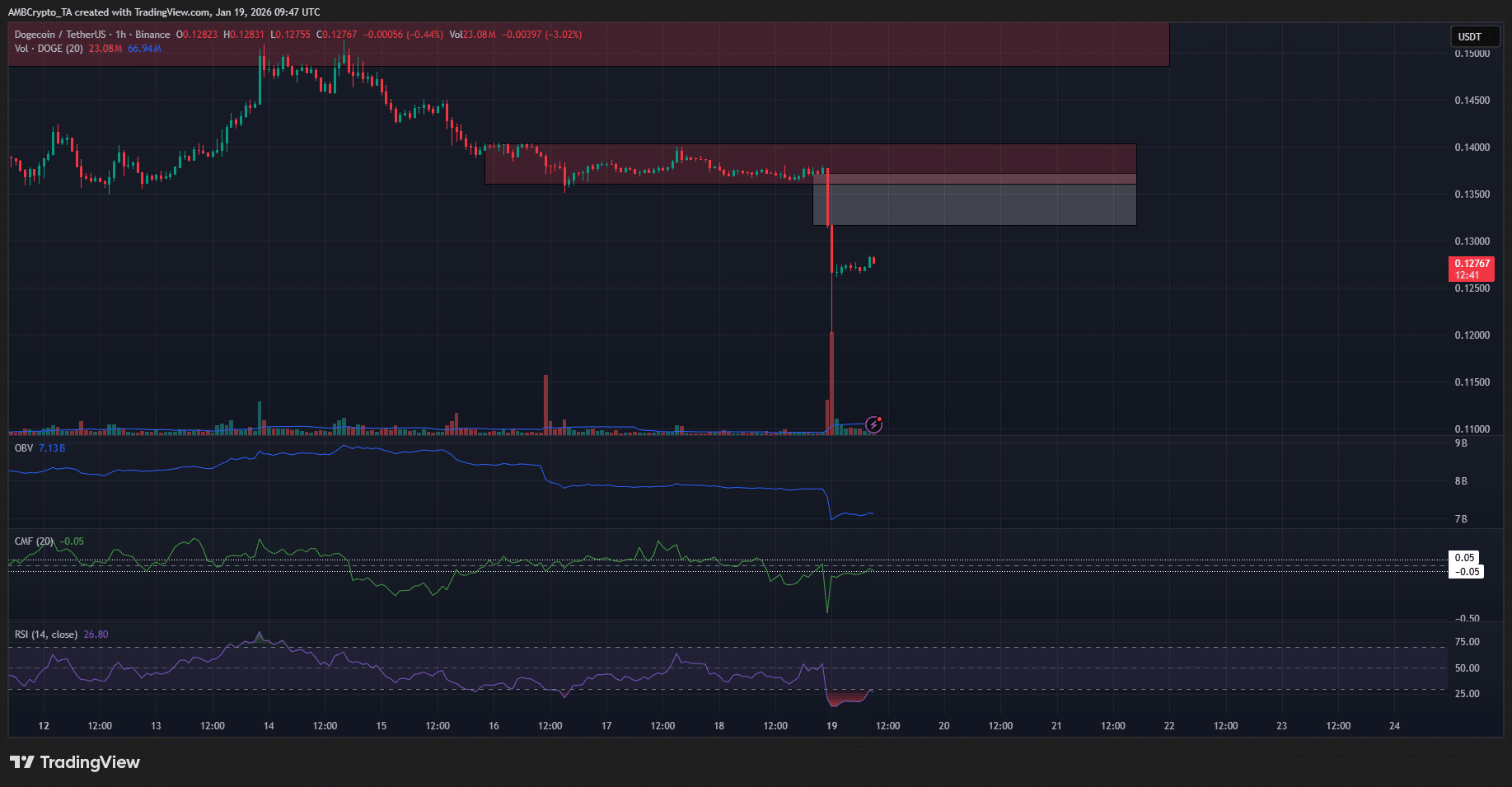Screen dimensions: 1512x787
Task: Select the OBV indicator label
Action: [x=24, y=448]
